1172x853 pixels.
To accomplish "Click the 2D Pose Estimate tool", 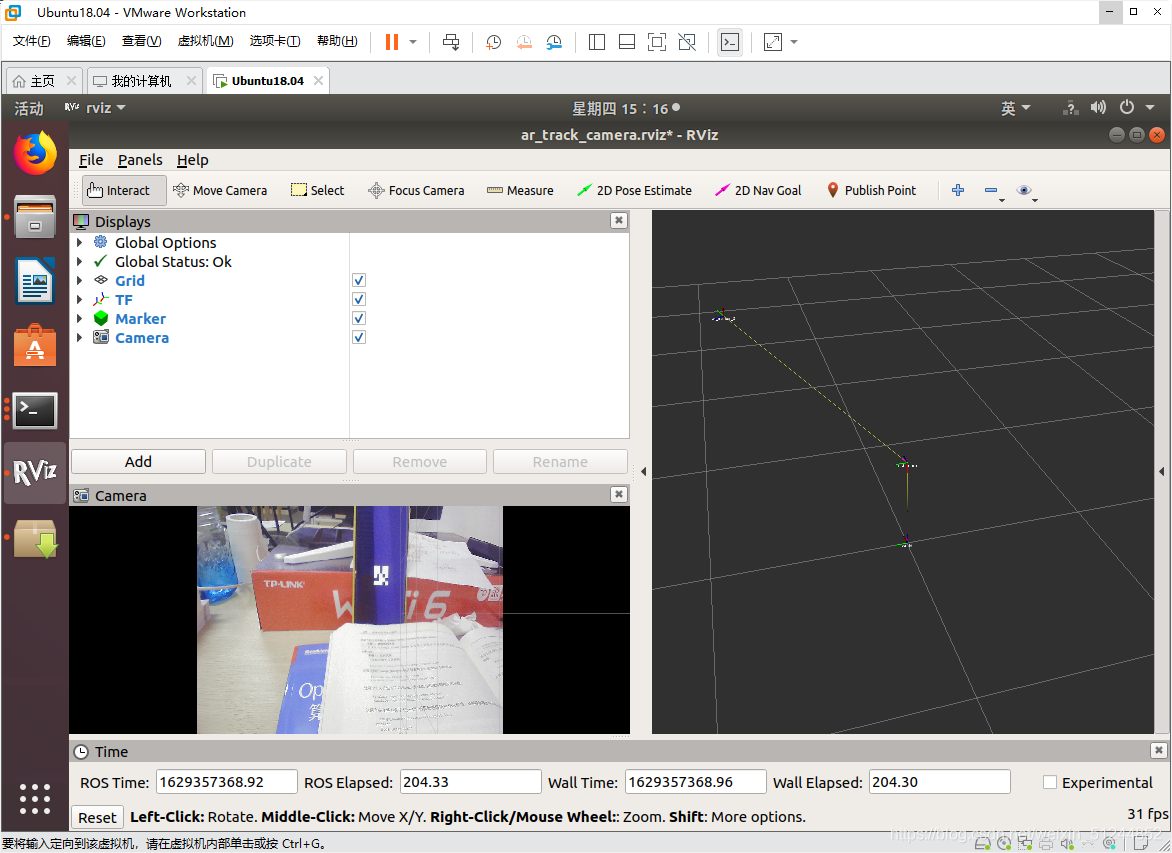I will pos(634,191).
